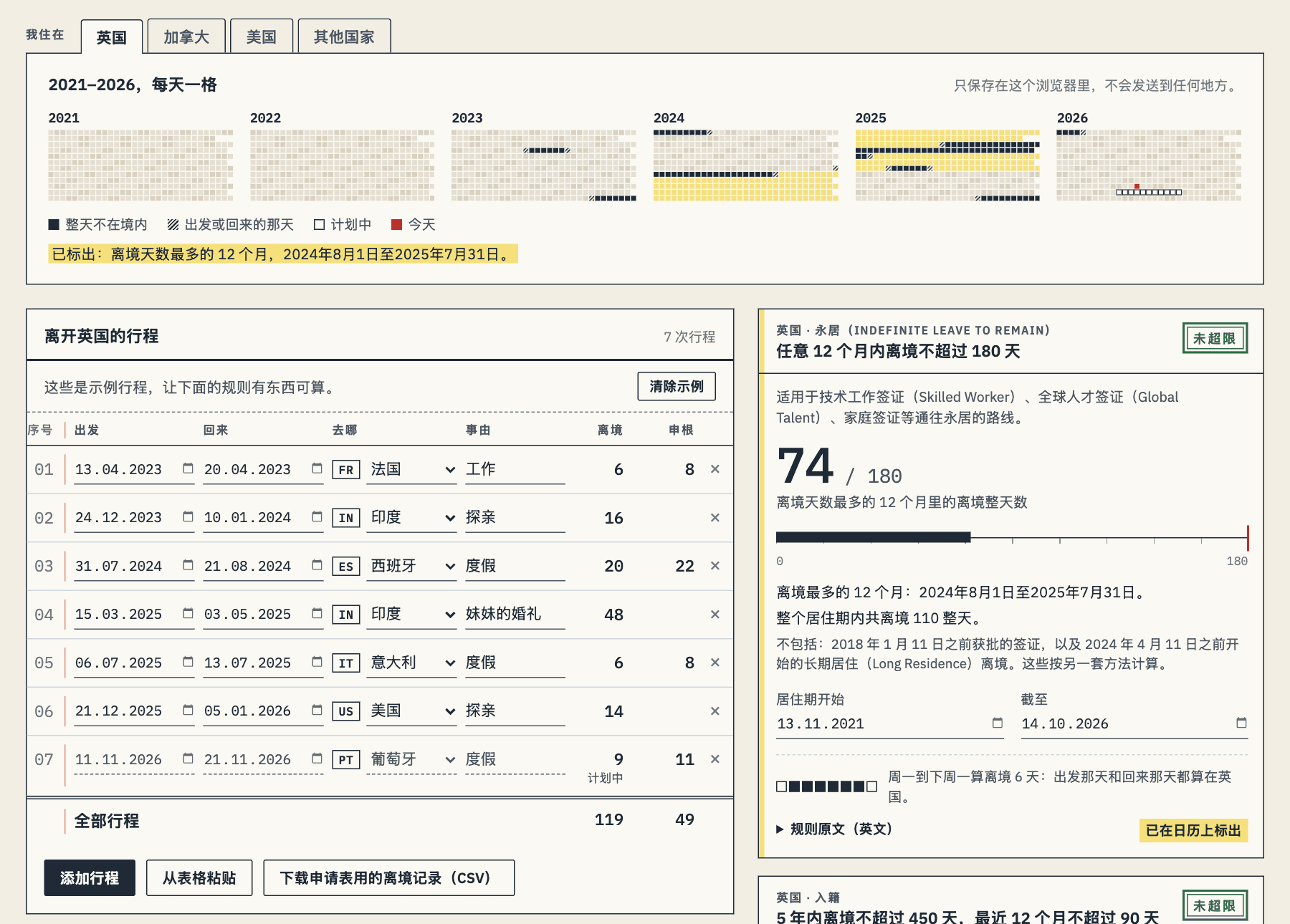
Task: Switch to the 其他国家 tab
Action: point(344,37)
